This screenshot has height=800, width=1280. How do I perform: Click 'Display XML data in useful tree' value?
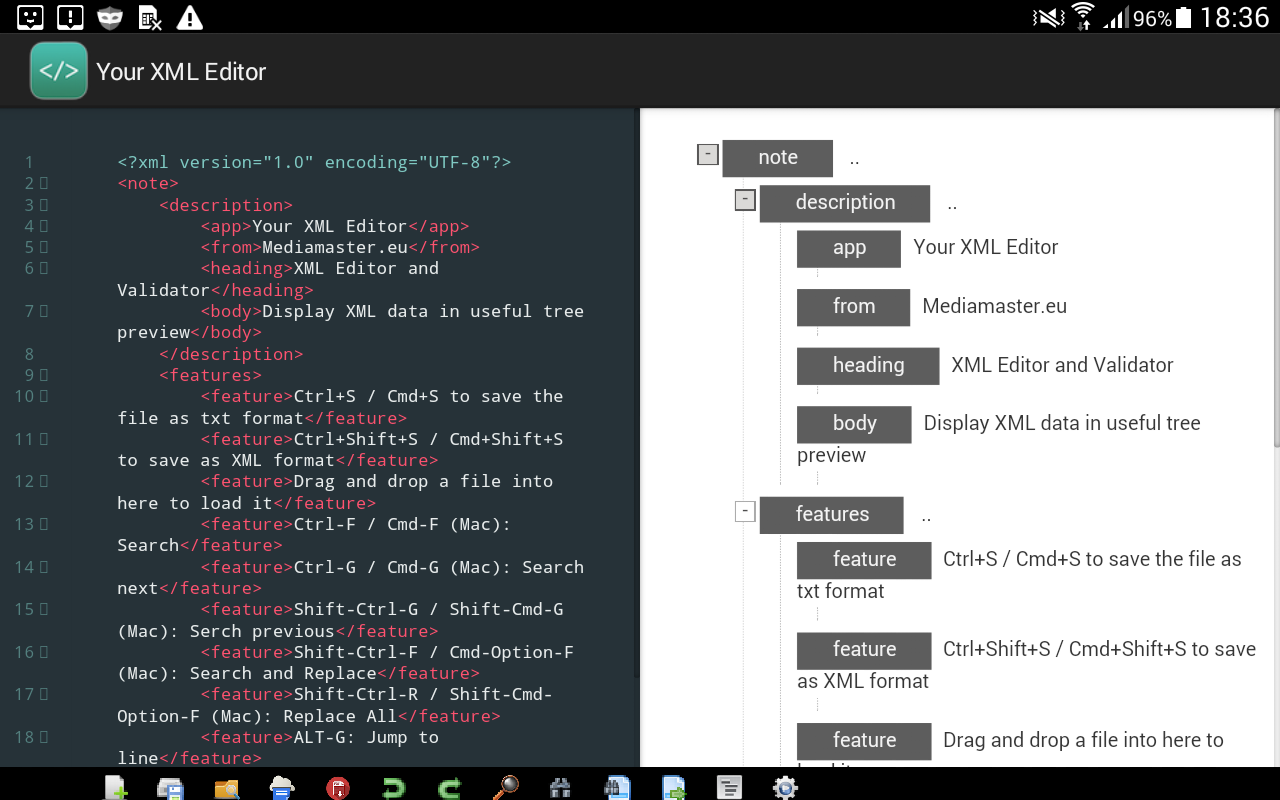pos(1062,423)
